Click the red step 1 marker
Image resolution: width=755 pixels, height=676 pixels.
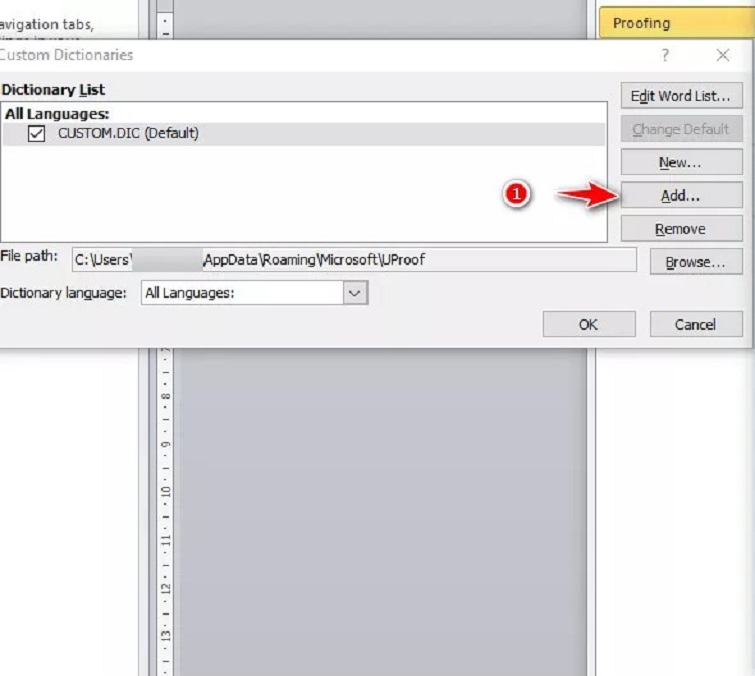pyautogui.click(x=516, y=196)
